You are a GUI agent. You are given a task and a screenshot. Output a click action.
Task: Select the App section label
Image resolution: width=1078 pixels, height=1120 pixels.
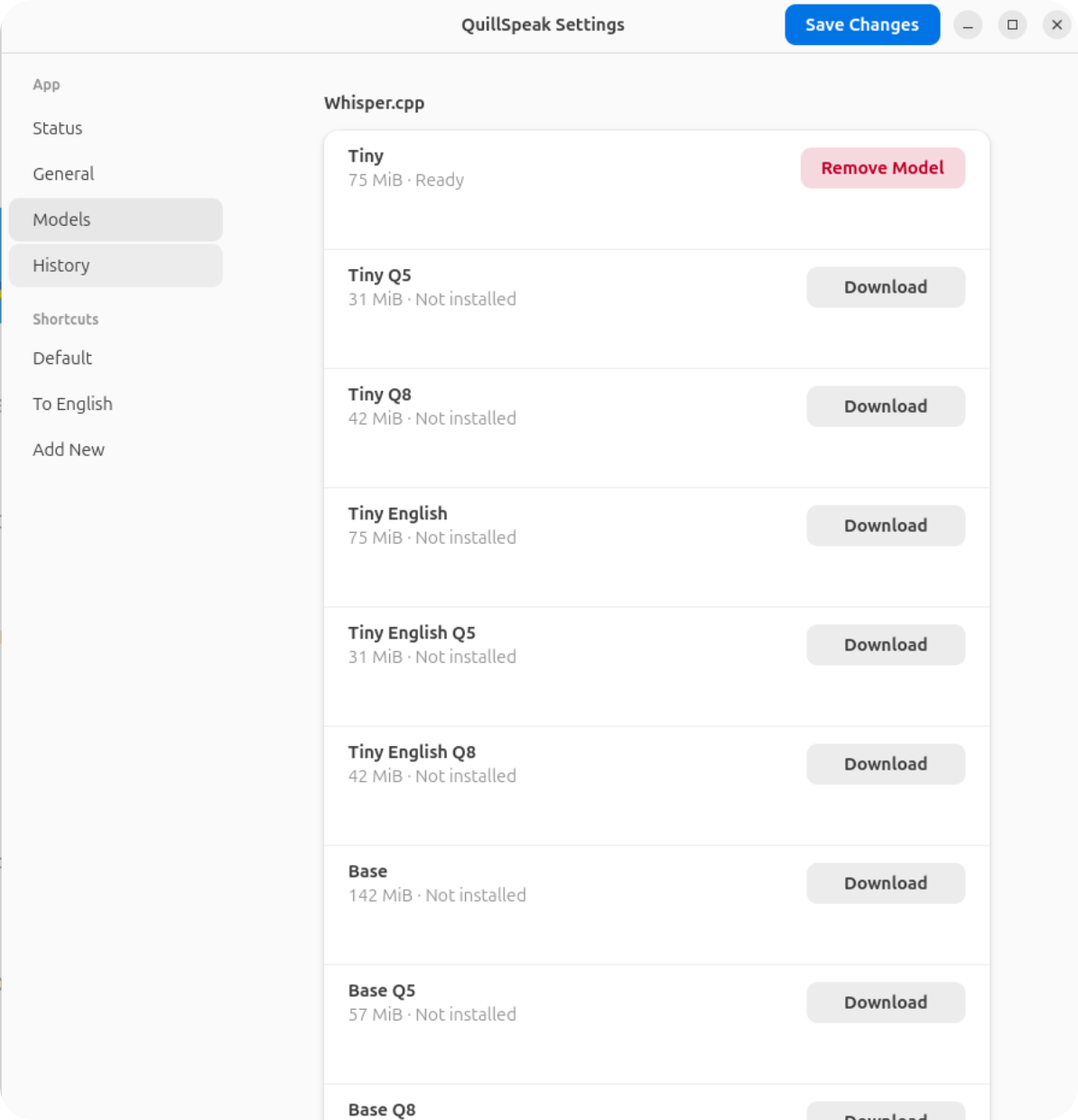click(46, 85)
